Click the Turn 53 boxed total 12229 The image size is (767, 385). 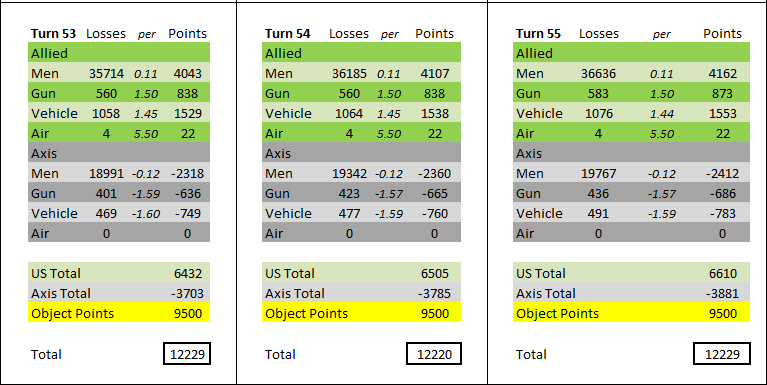pos(187,354)
